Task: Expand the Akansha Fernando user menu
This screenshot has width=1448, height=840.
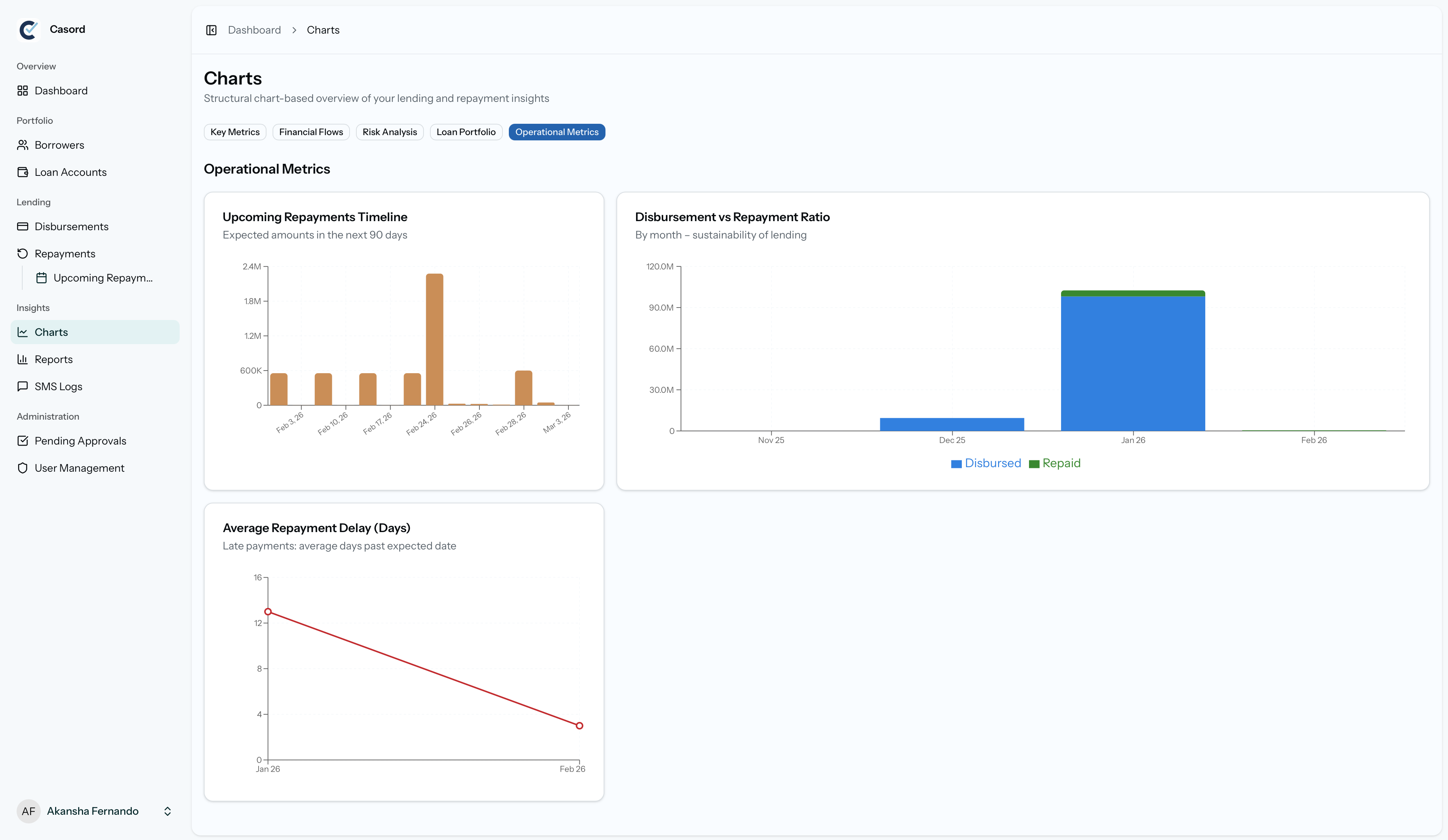Action: click(167, 811)
